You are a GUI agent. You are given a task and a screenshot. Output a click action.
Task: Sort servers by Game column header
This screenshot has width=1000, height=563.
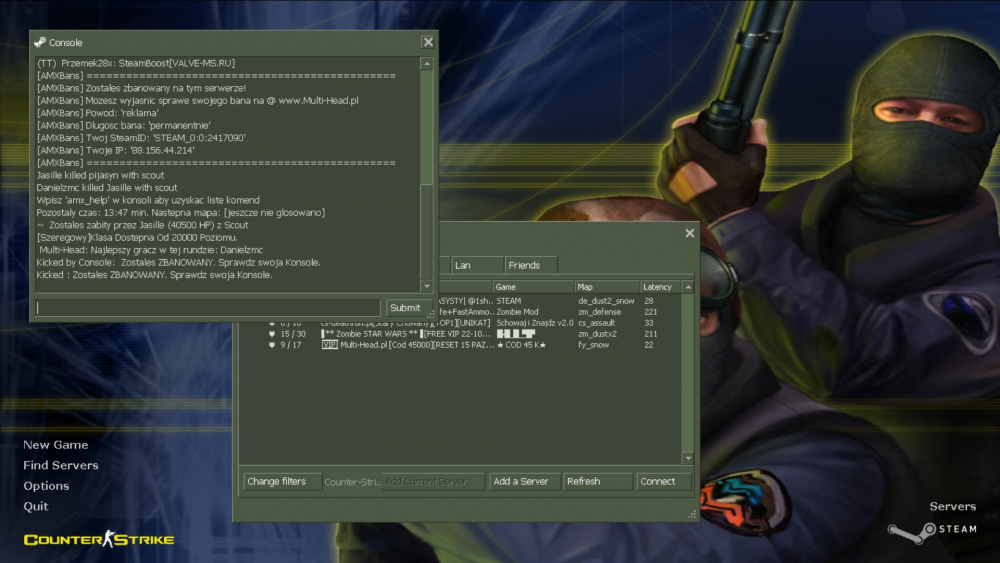click(531, 287)
